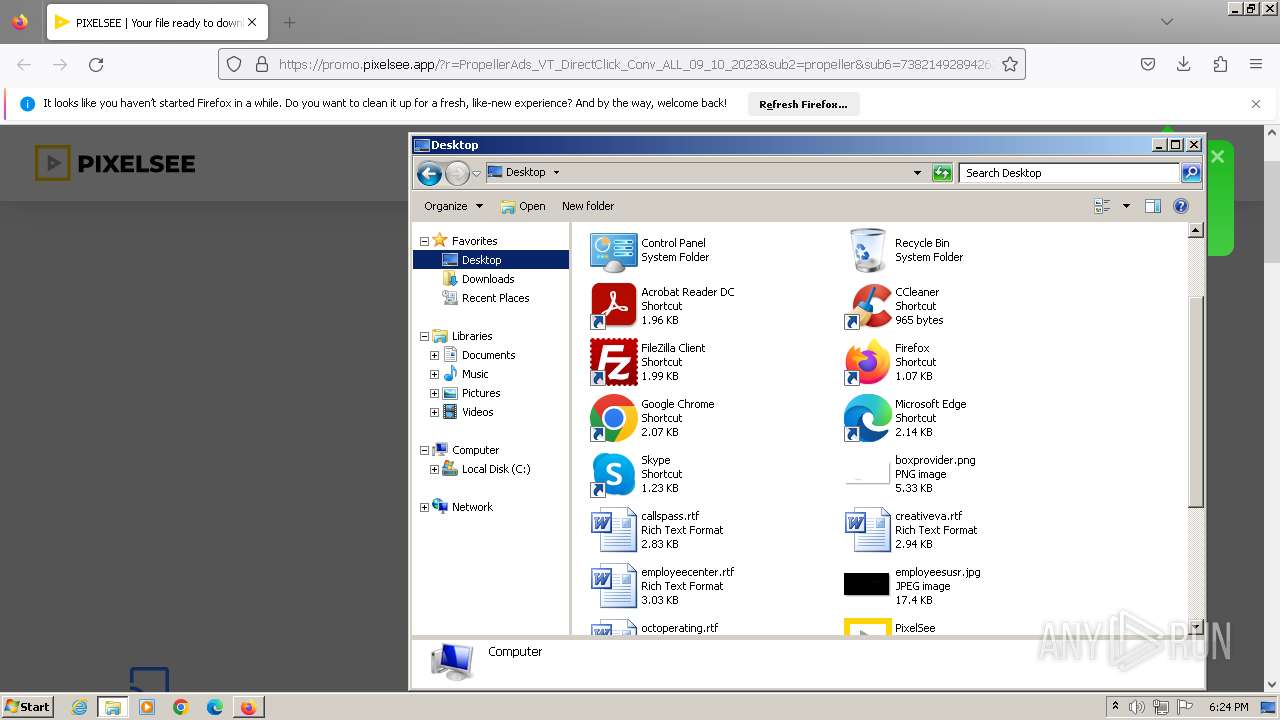
Task: Expand the Local Disk (C:) node
Action: coord(434,469)
